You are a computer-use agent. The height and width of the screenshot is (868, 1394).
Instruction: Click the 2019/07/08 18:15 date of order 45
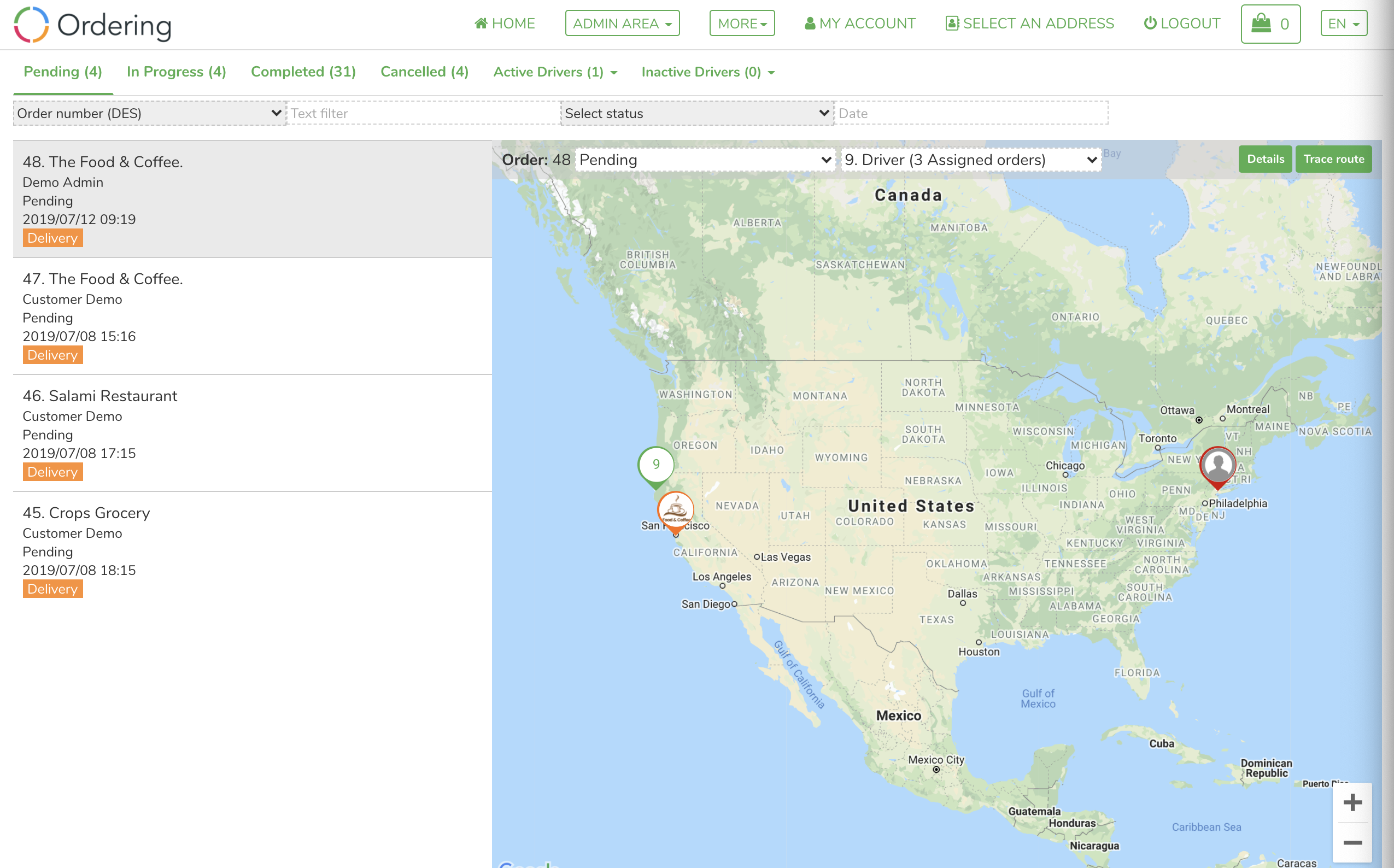coord(79,570)
